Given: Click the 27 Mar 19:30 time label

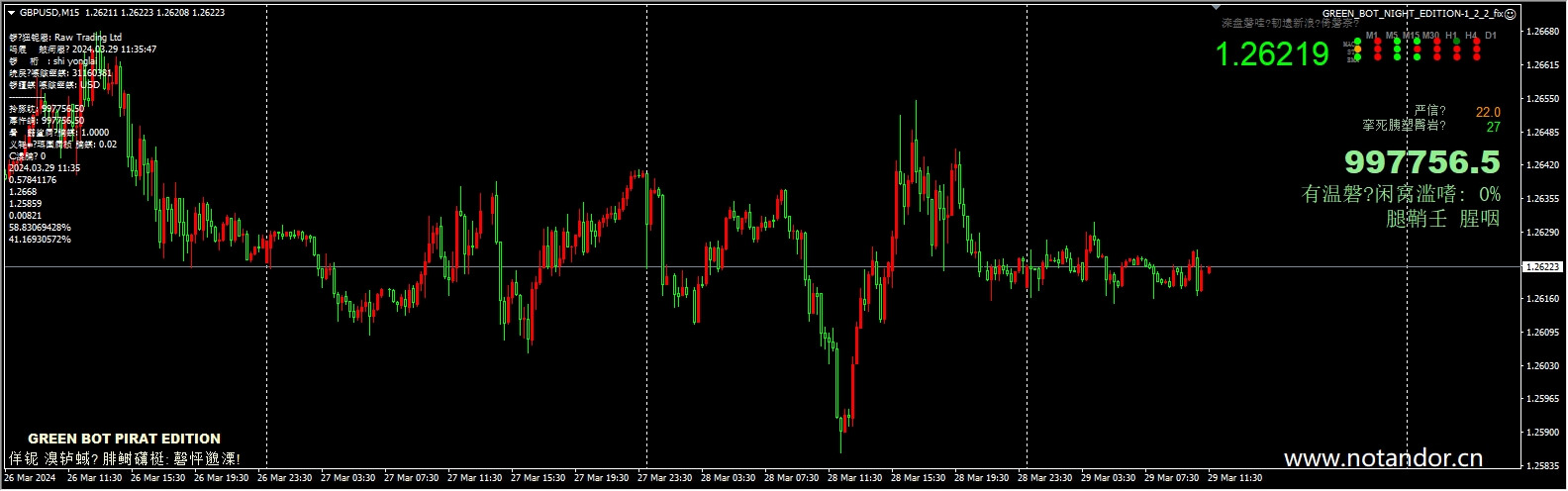Looking at the screenshot, I should point(602,478).
